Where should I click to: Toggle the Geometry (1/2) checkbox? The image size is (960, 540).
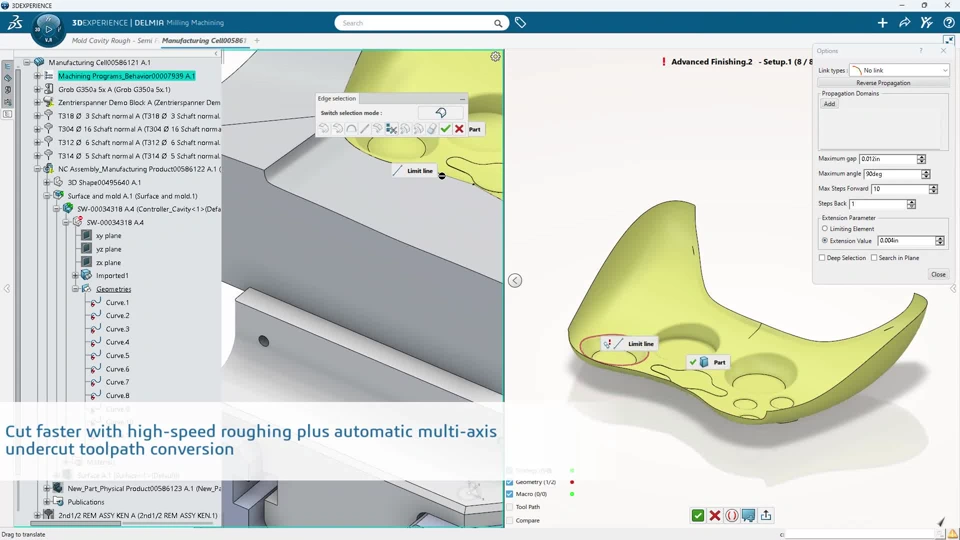(509, 482)
